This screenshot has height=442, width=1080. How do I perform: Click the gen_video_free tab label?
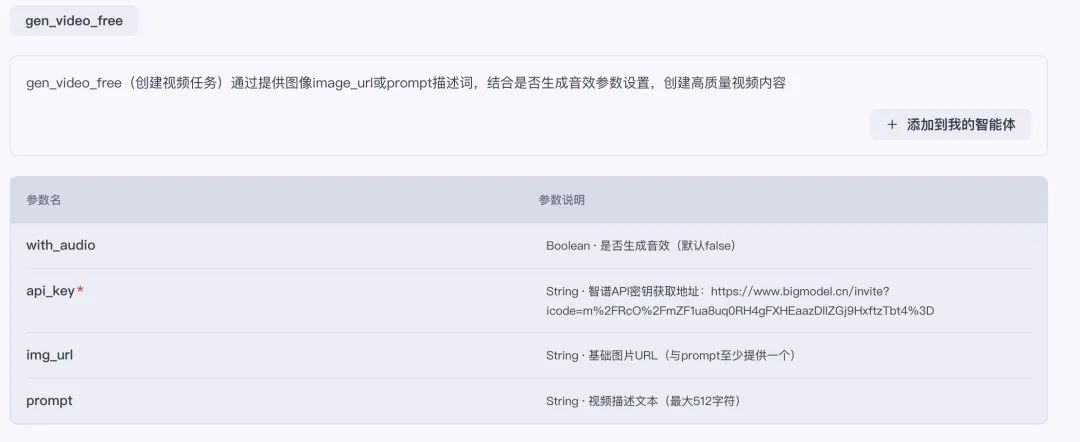74,21
